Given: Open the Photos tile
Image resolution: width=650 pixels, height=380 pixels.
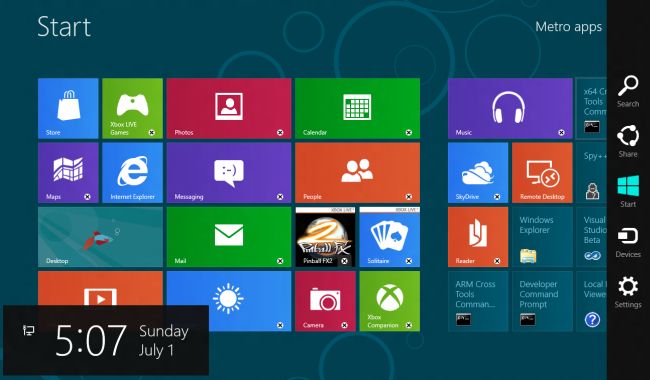Looking at the screenshot, I should pos(229,108).
